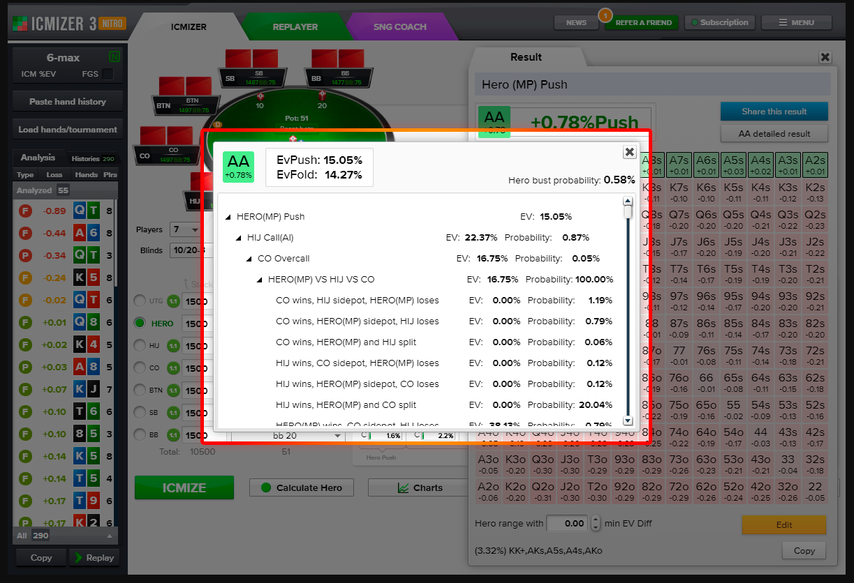Click the popup's scroll down arrow
This screenshot has width=854, height=583.
click(x=628, y=421)
